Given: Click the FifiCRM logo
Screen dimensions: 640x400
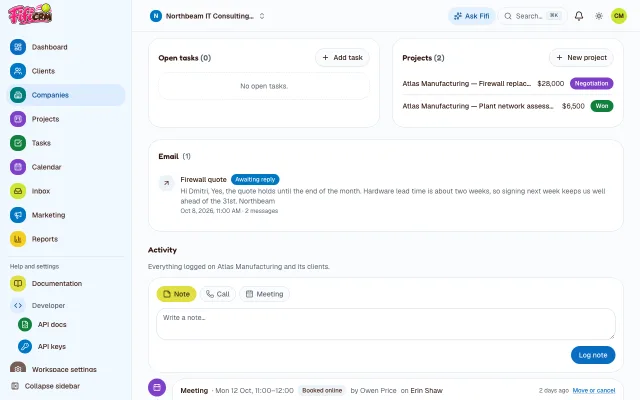Looking at the screenshot, I should click(x=30, y=14).
